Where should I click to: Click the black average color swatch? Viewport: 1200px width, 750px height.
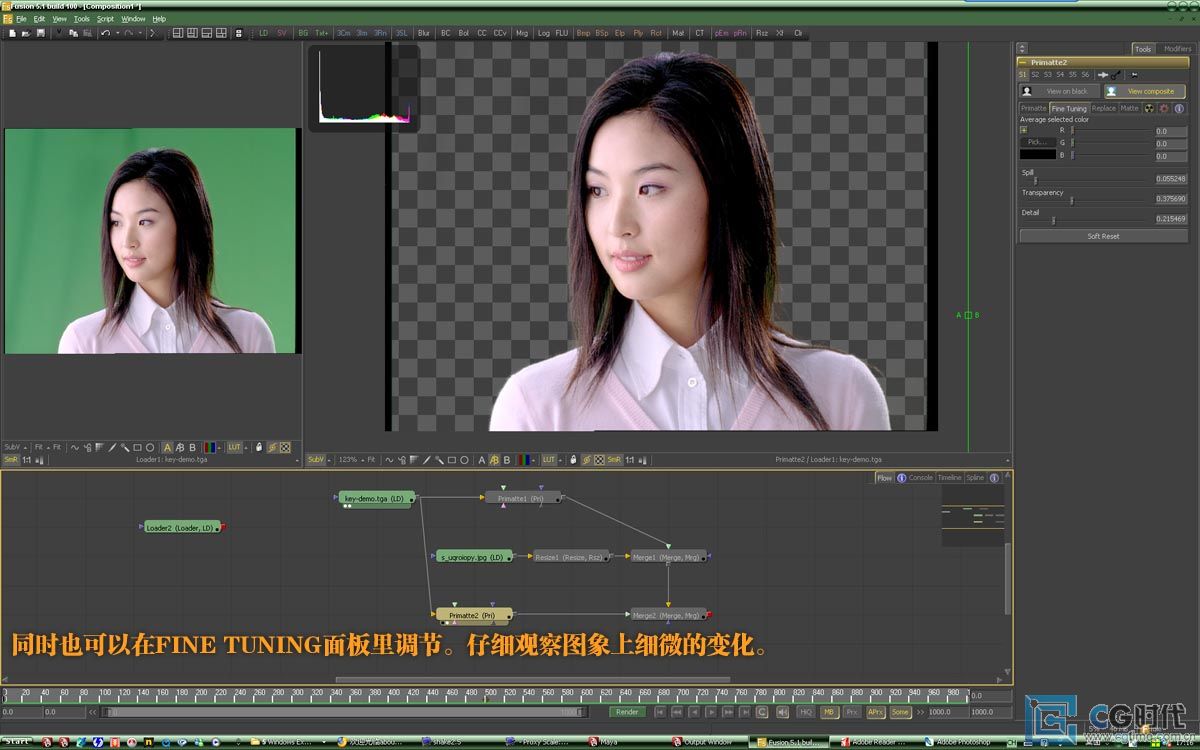point(1038,155)
